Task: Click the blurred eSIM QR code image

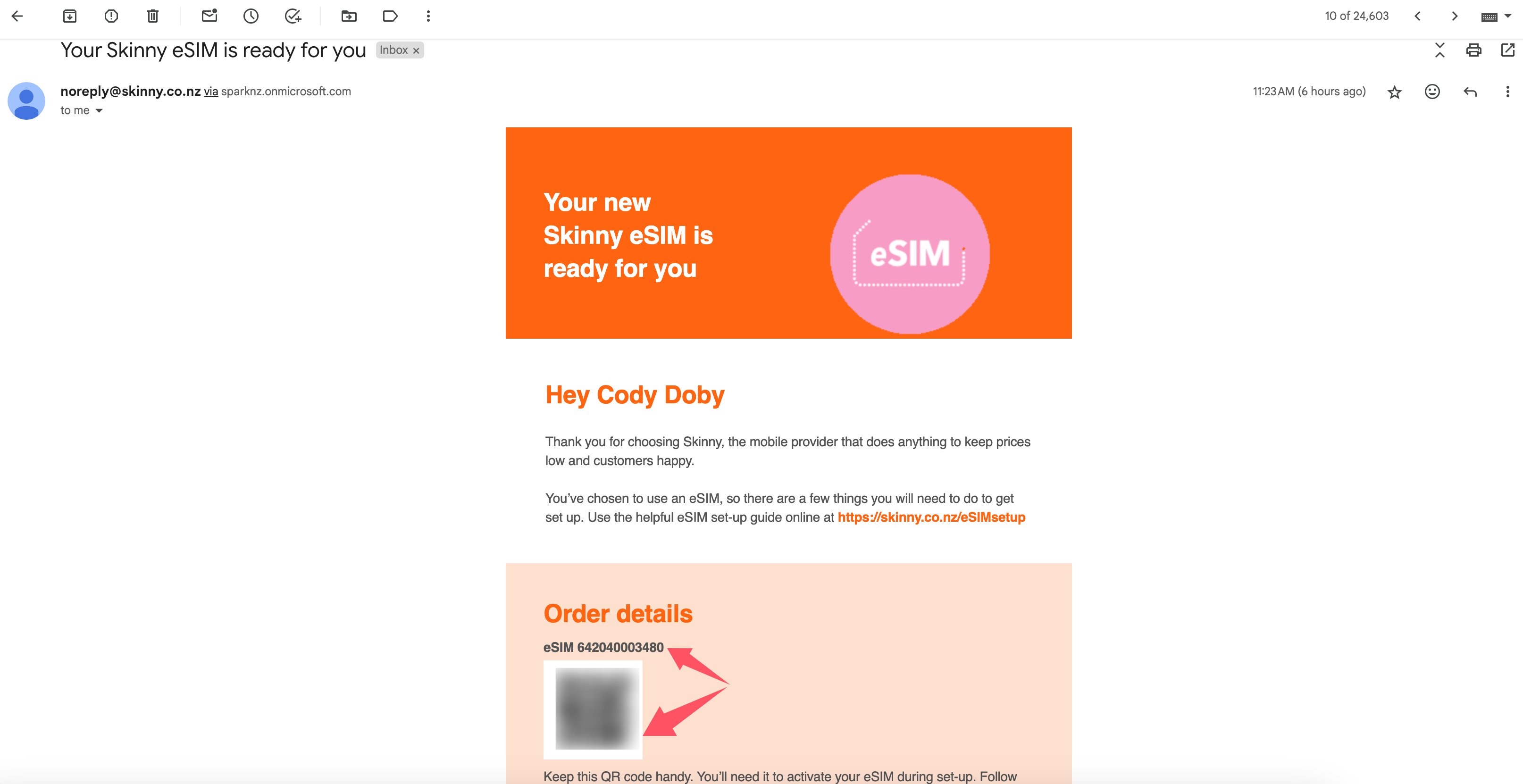Action: click(x=593, y=709)
